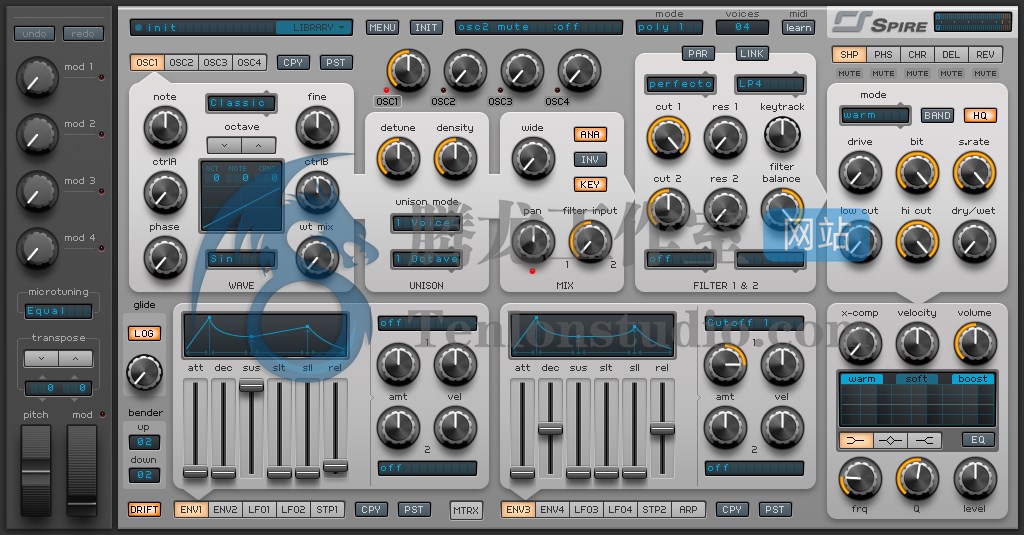Toggle the DRIFT button
Viewport: 1024px width, 535px height.
tap(144, 510)
